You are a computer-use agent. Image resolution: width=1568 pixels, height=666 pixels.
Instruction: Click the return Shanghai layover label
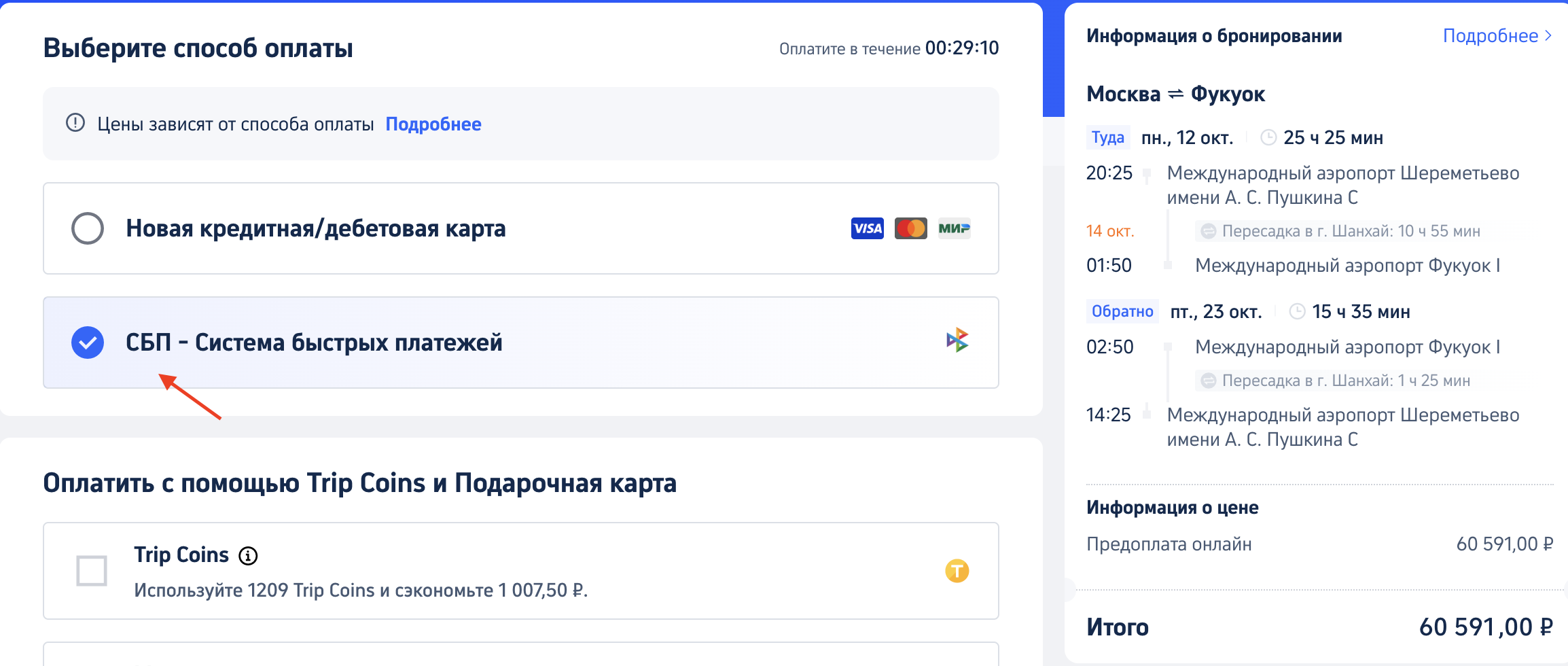point(1345,381)
